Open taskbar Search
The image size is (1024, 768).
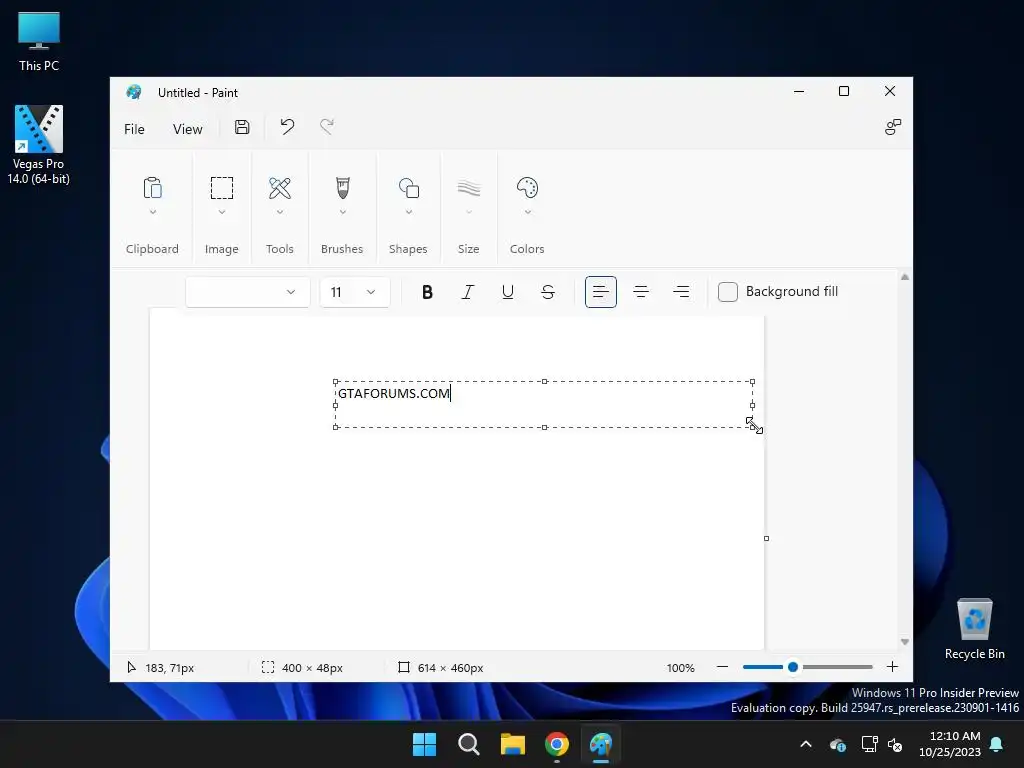[468, 744]
